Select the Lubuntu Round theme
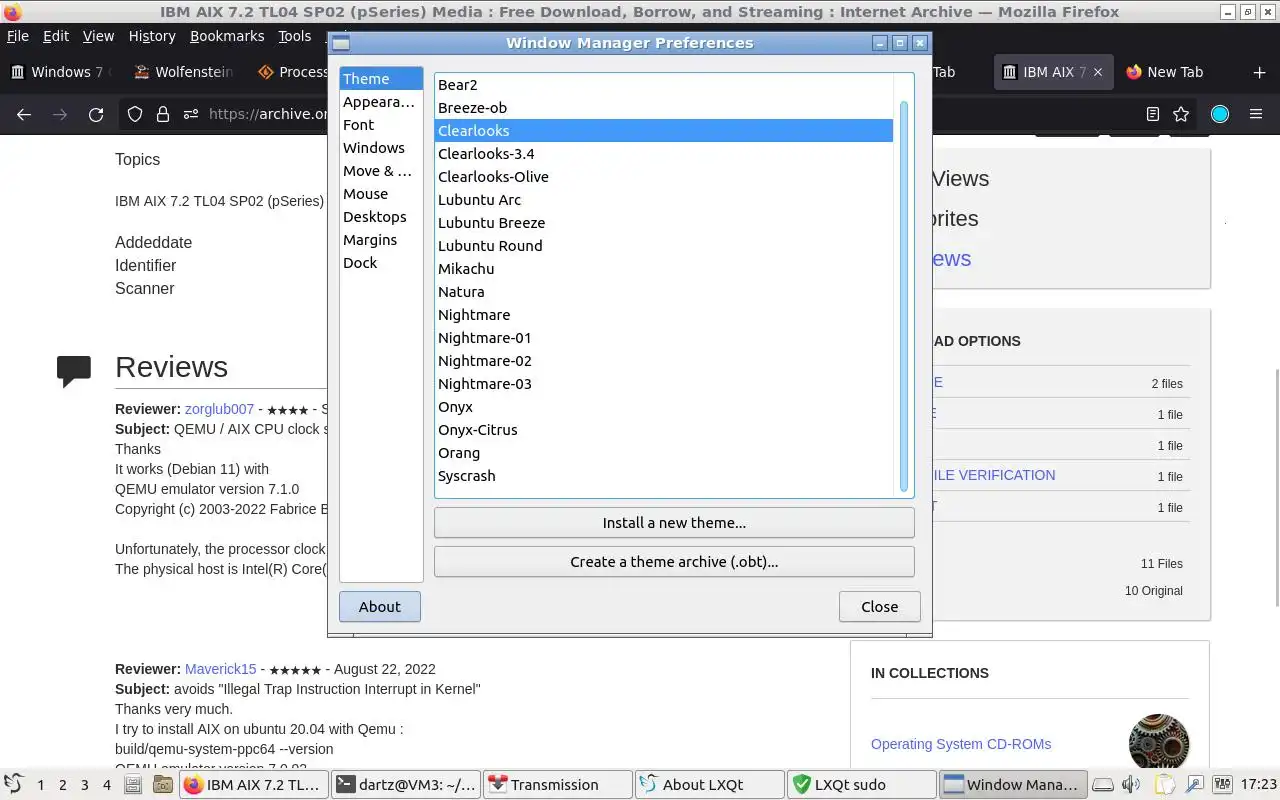This screenshot has width=1280, height=800. click(664, 246)
